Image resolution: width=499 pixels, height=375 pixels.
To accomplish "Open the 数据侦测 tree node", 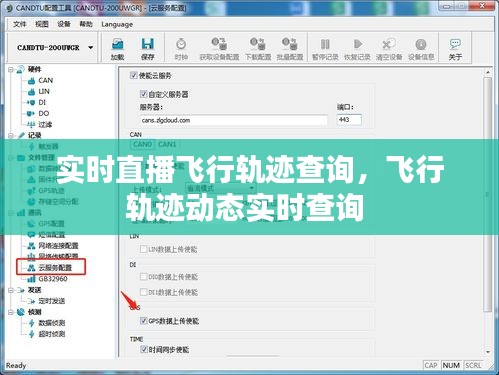I will click(47, 323).
